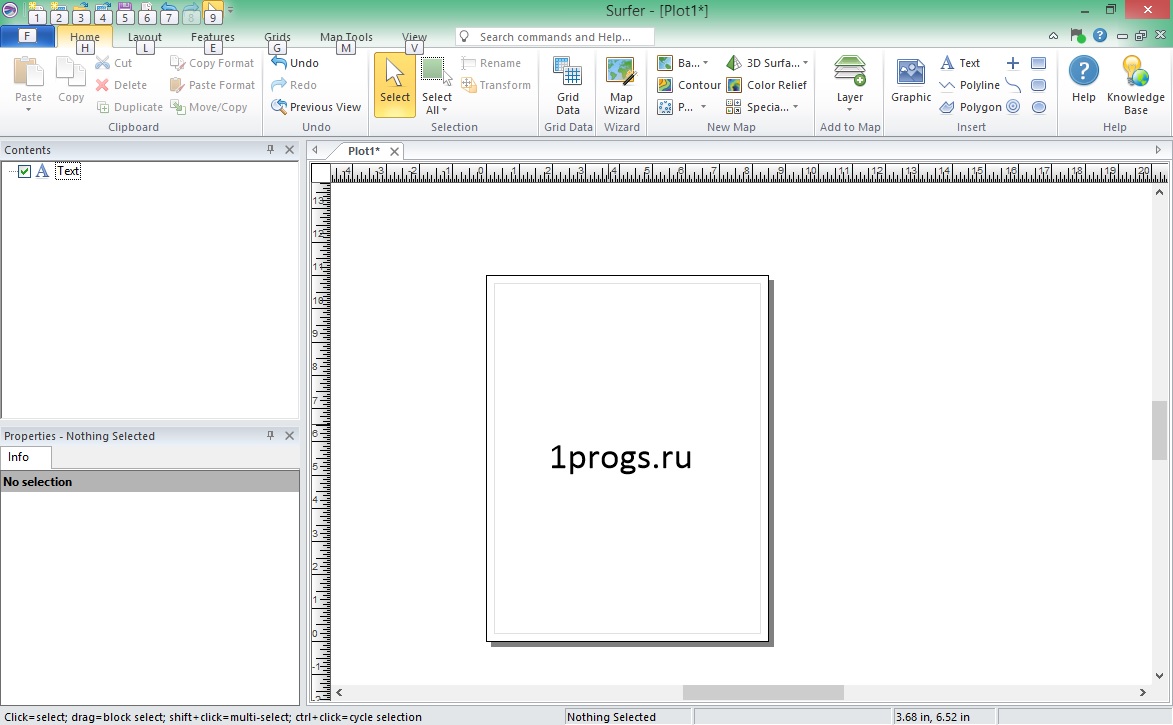Click the Cut scissors button
1173x725 pixels.
click(x=114, y=63)
